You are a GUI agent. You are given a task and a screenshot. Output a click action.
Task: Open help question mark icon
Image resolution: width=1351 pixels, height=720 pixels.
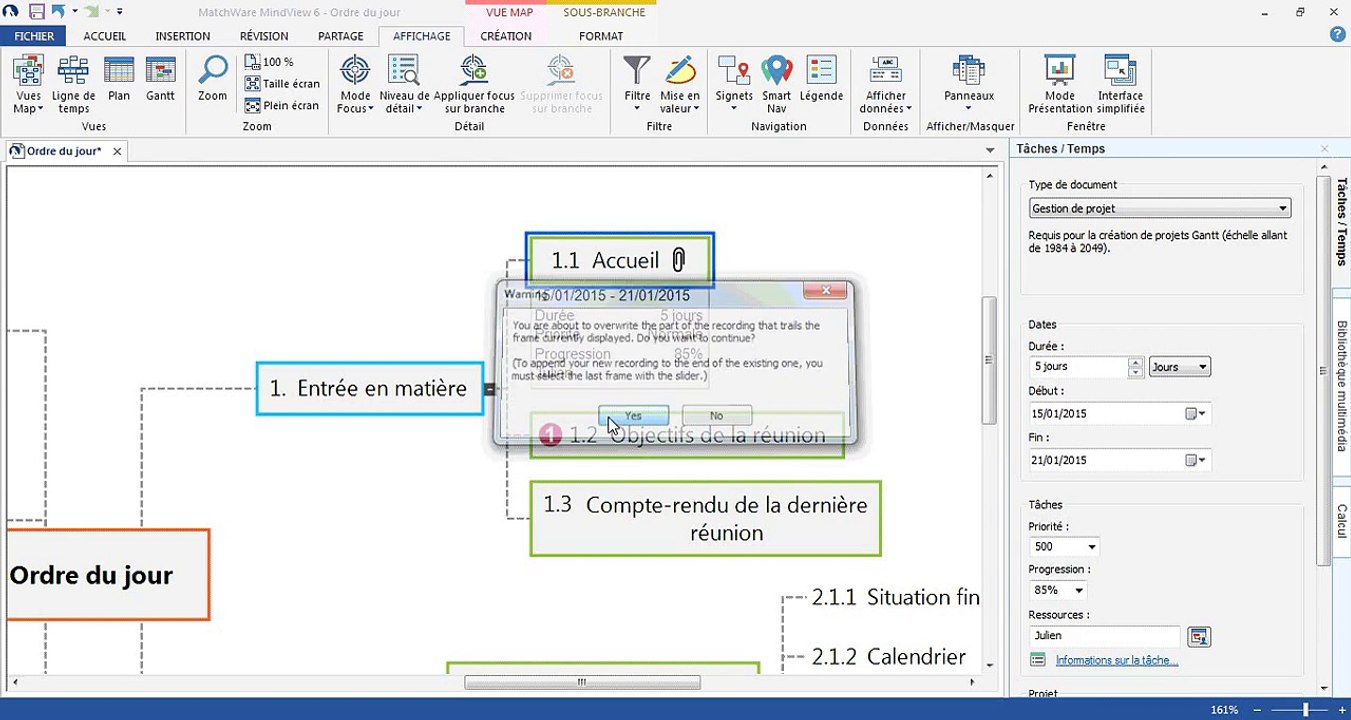1337,35
